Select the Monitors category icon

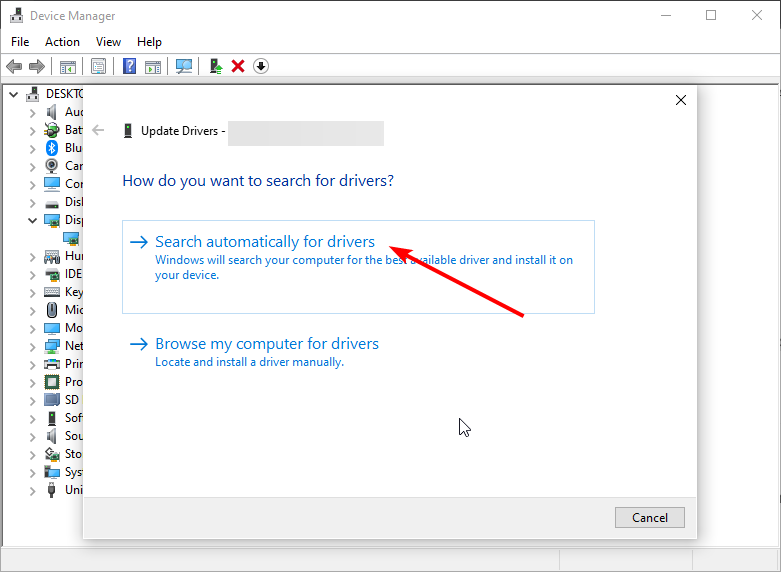coord(52,328)
